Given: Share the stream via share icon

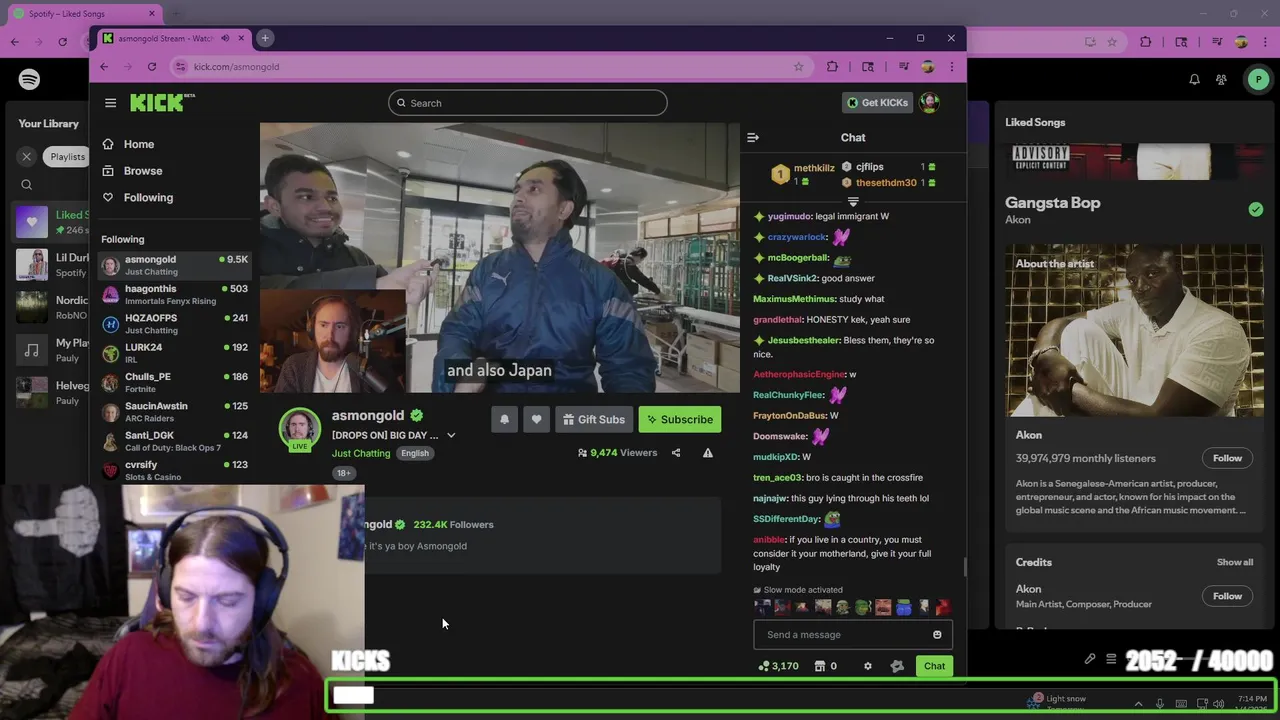Looking at the screenshot, I should click(x=676, y=453).
